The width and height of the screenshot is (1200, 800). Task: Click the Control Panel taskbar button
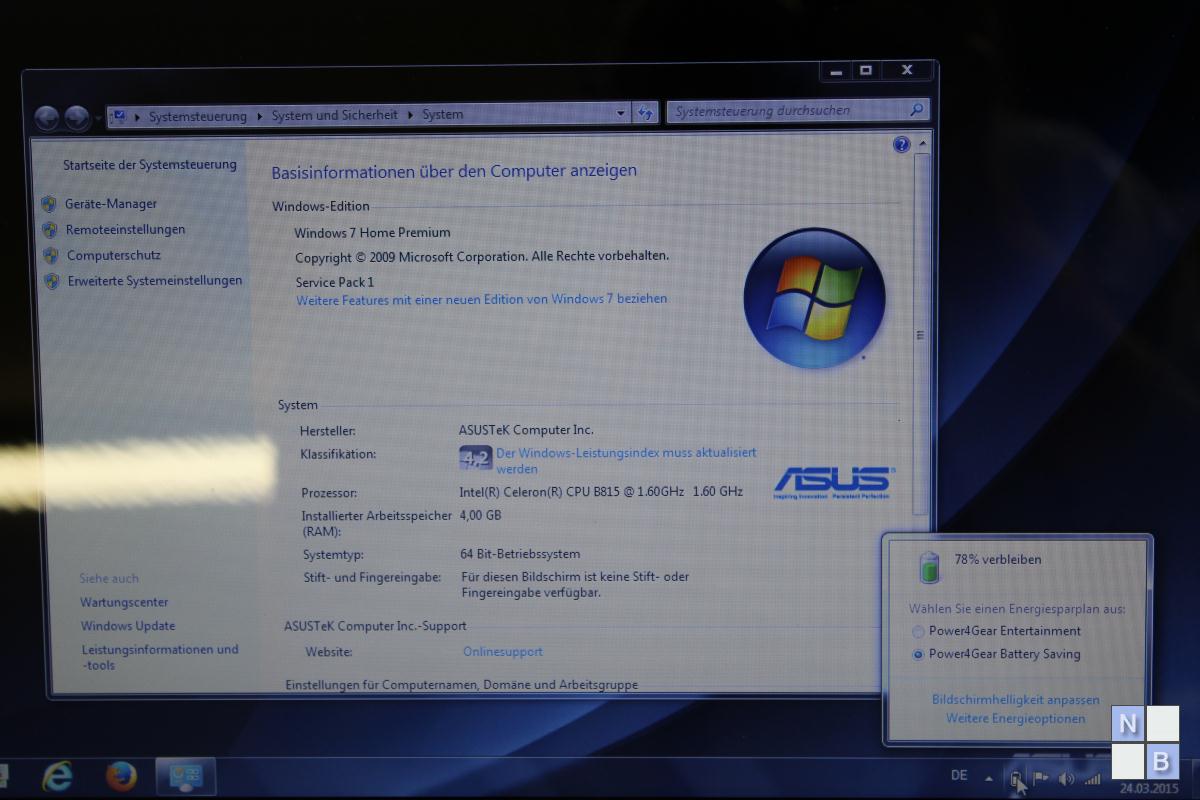pyautogui.click(x=186, y=776)
